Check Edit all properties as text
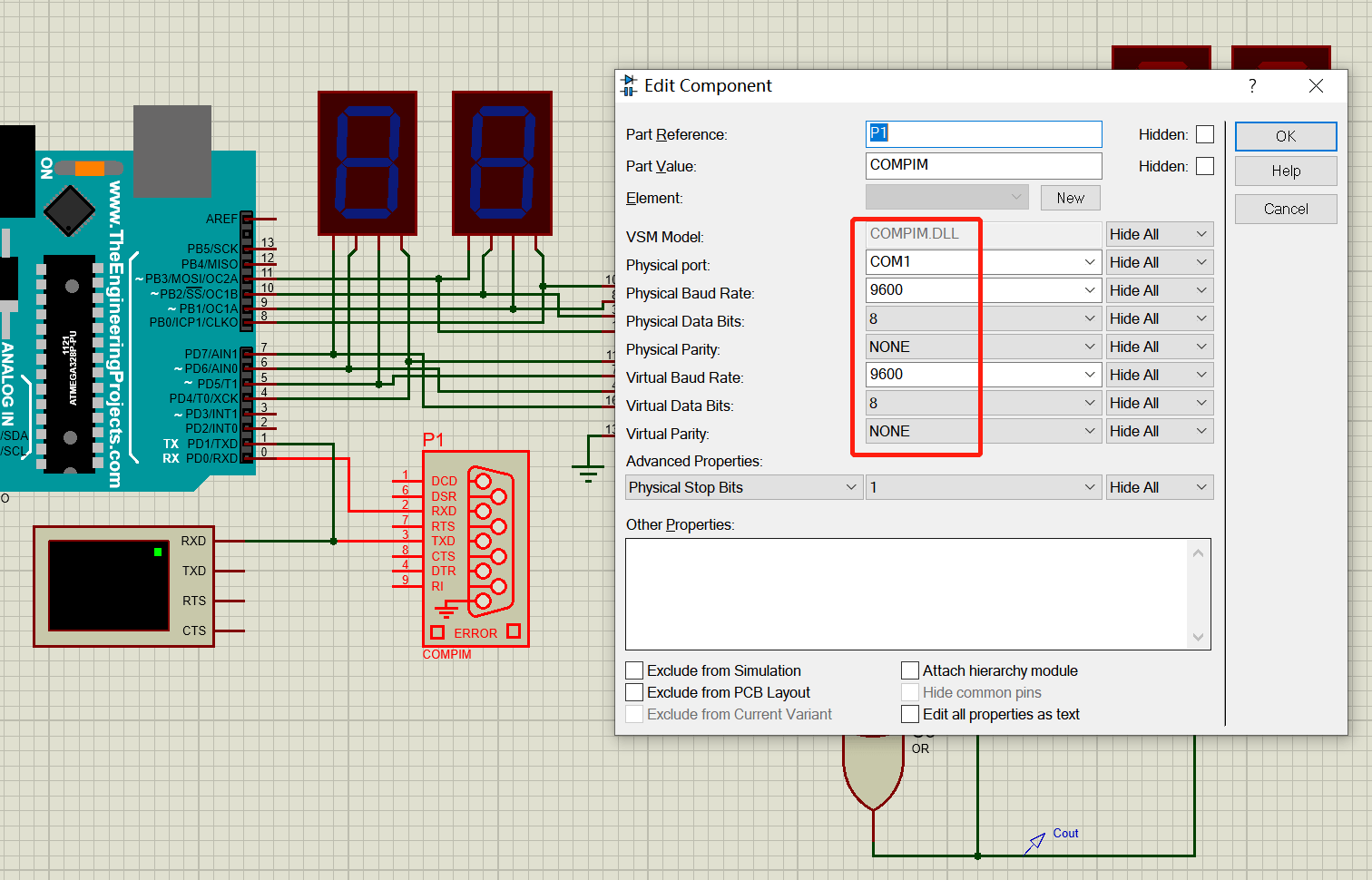Viewport: 1372px width, 880px height. click(910, 714)
